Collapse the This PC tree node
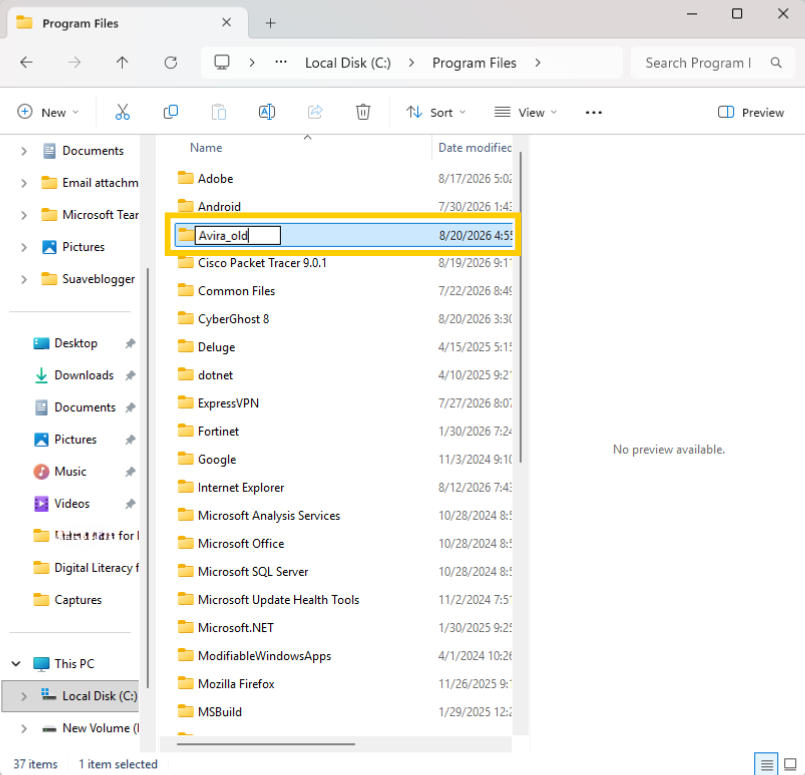Screen dimensions: 805x775 pos(16,664)
